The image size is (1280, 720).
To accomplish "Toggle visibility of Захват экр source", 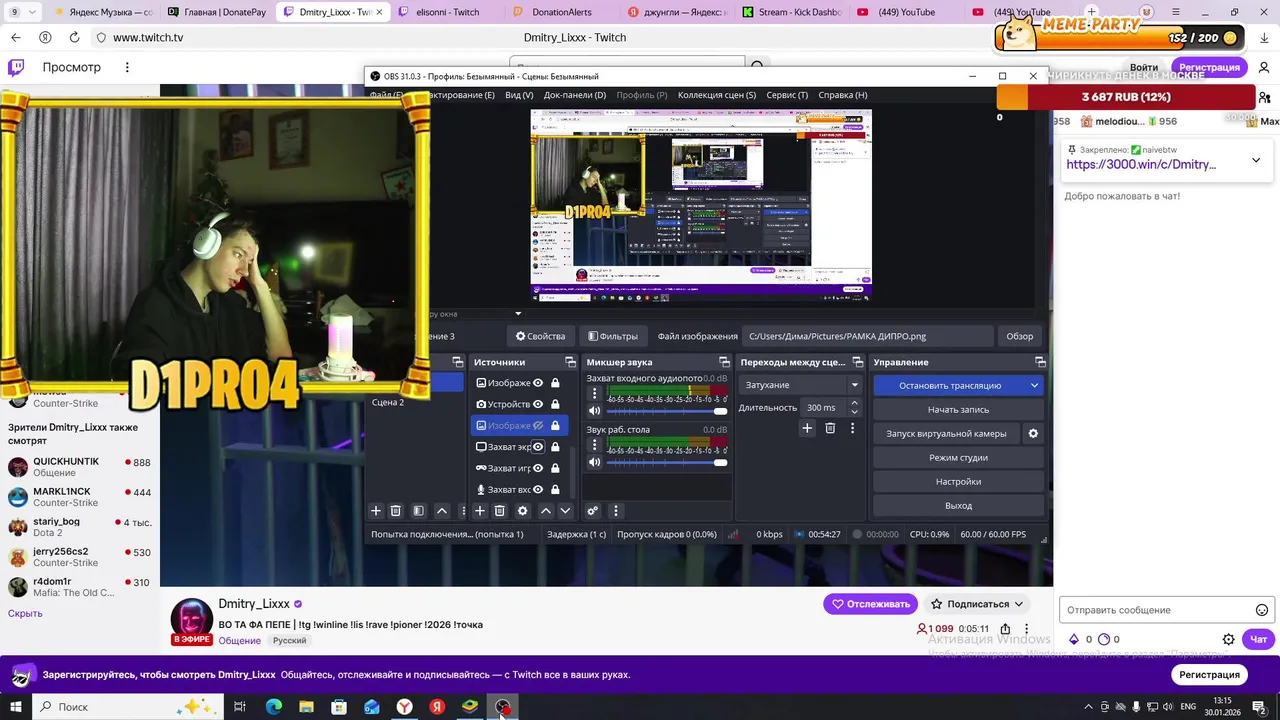I will 538,447.
